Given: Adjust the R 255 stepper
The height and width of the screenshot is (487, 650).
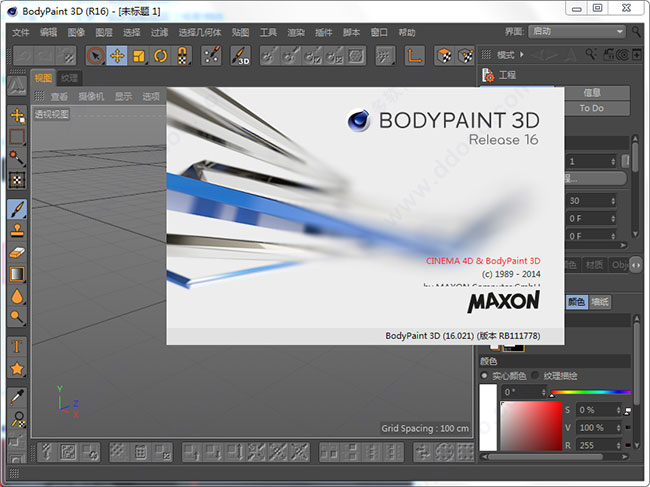Looking at the screenshot, I should (x=618, y=445).
